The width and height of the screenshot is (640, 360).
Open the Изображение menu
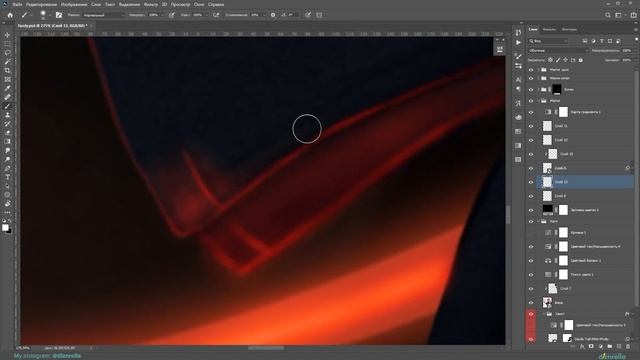pyautogui.click(x=74, y=4)
